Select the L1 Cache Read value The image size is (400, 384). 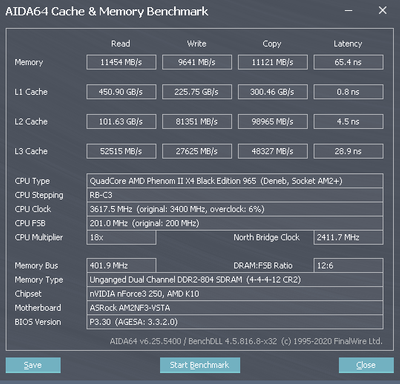(x=121, y=92)
